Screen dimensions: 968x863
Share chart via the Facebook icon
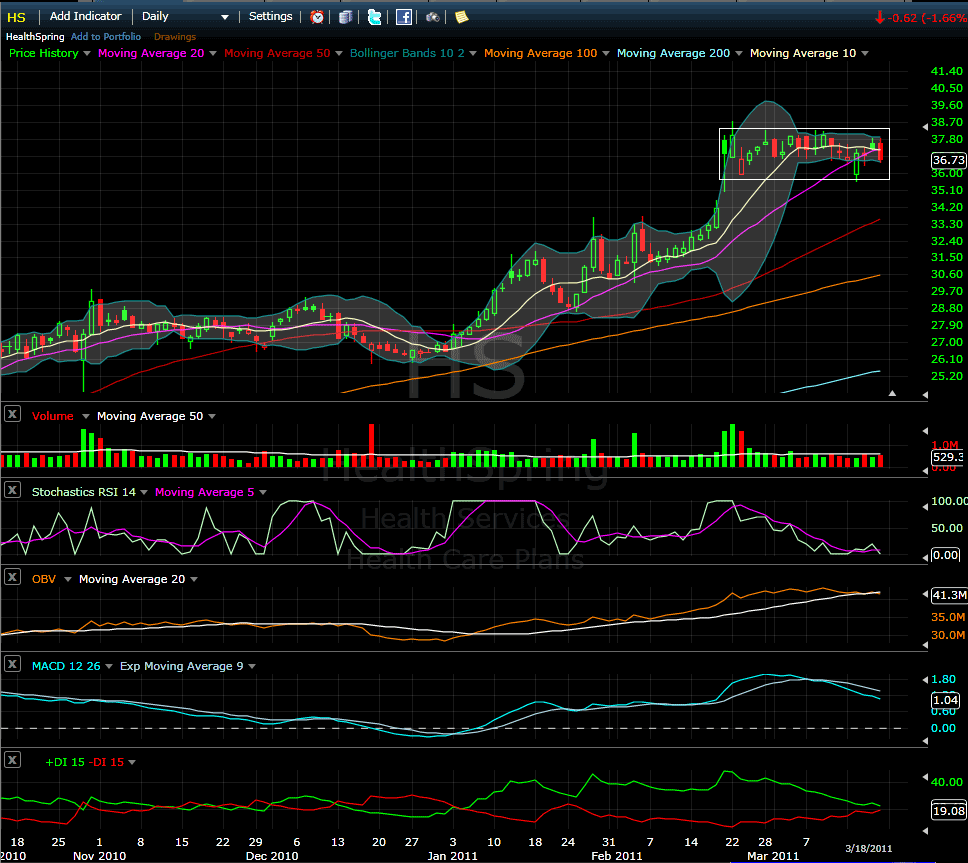click(x=404, y=17)
